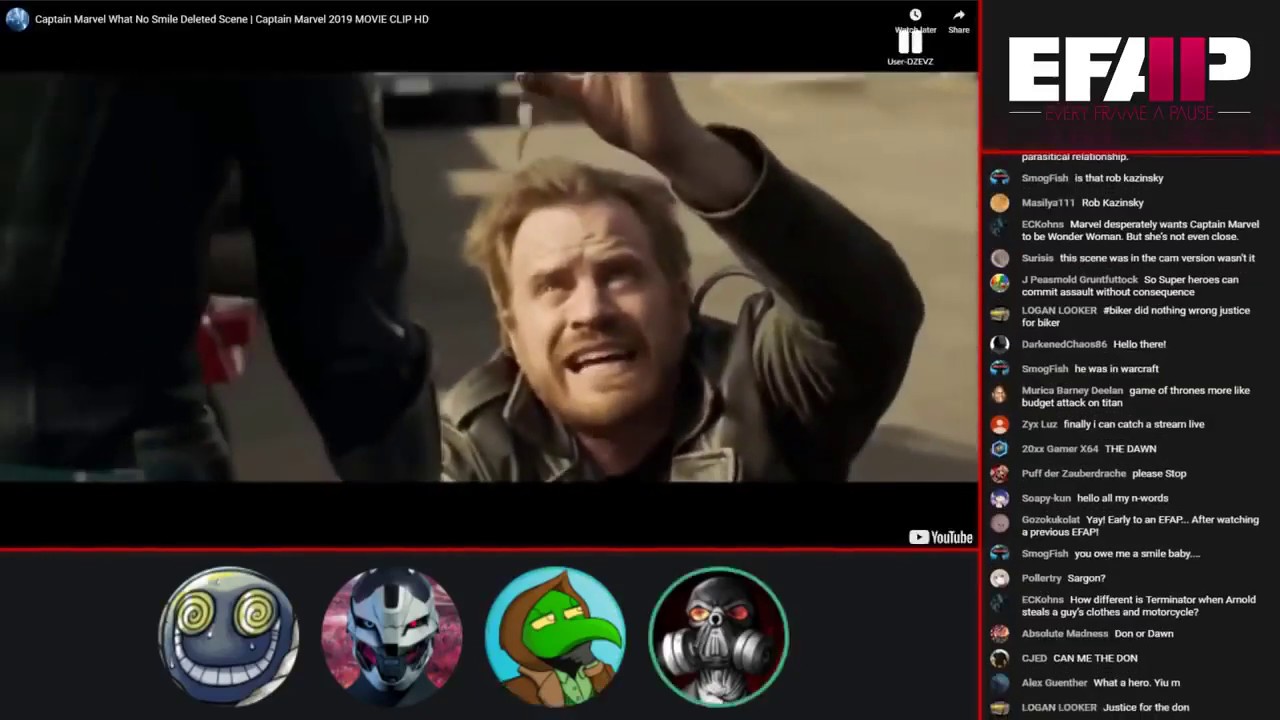Click the embedded Captain Marvel video frame

tap(489, 277)
